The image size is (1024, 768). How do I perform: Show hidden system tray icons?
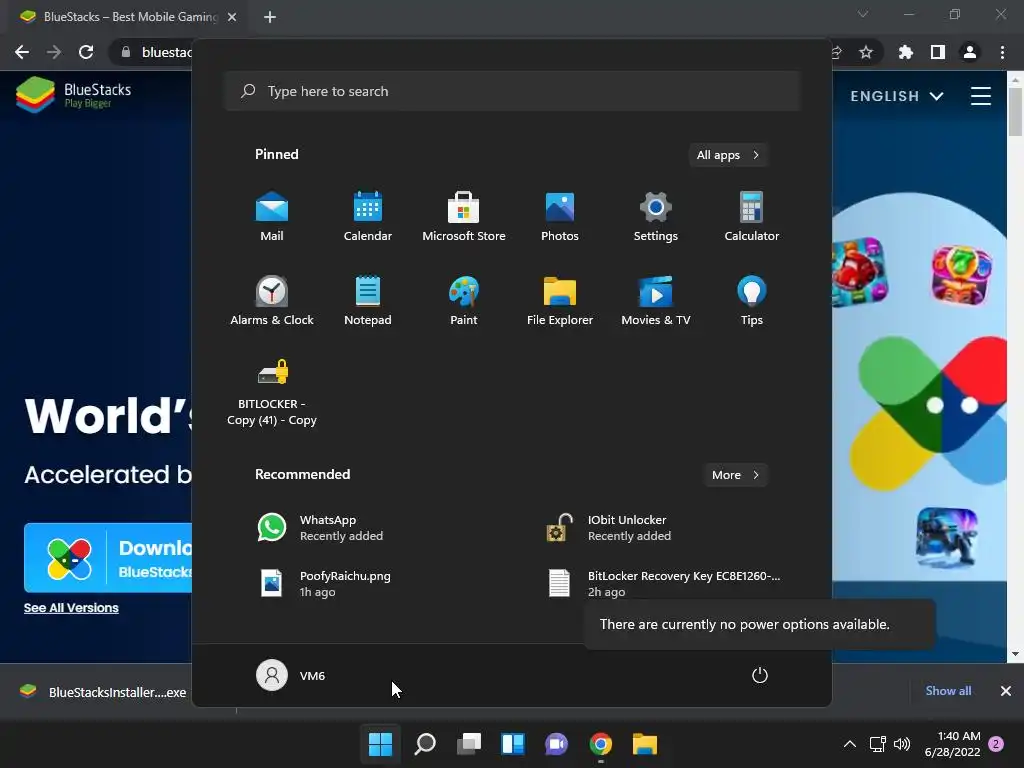click(849, 744)
